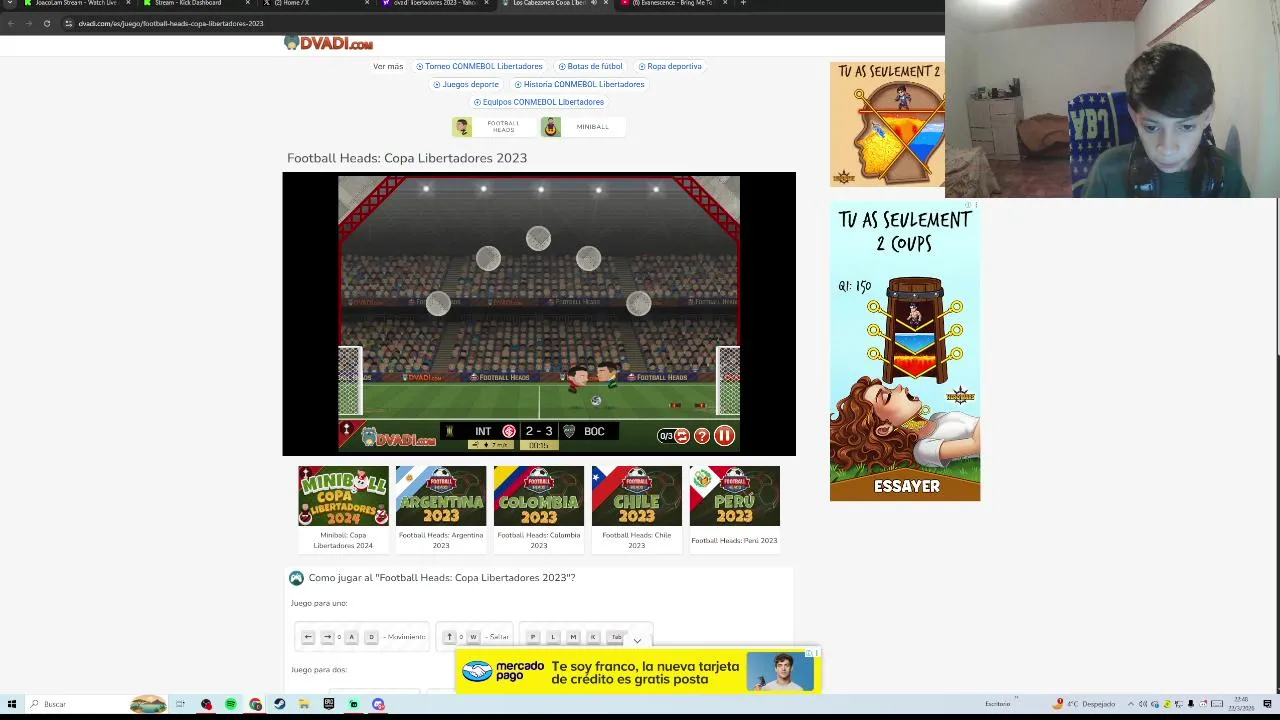Screen dimensions: 1280x720
Task: Open Historia CONMEBOL Libertadores link
Action: pos(579,84)
